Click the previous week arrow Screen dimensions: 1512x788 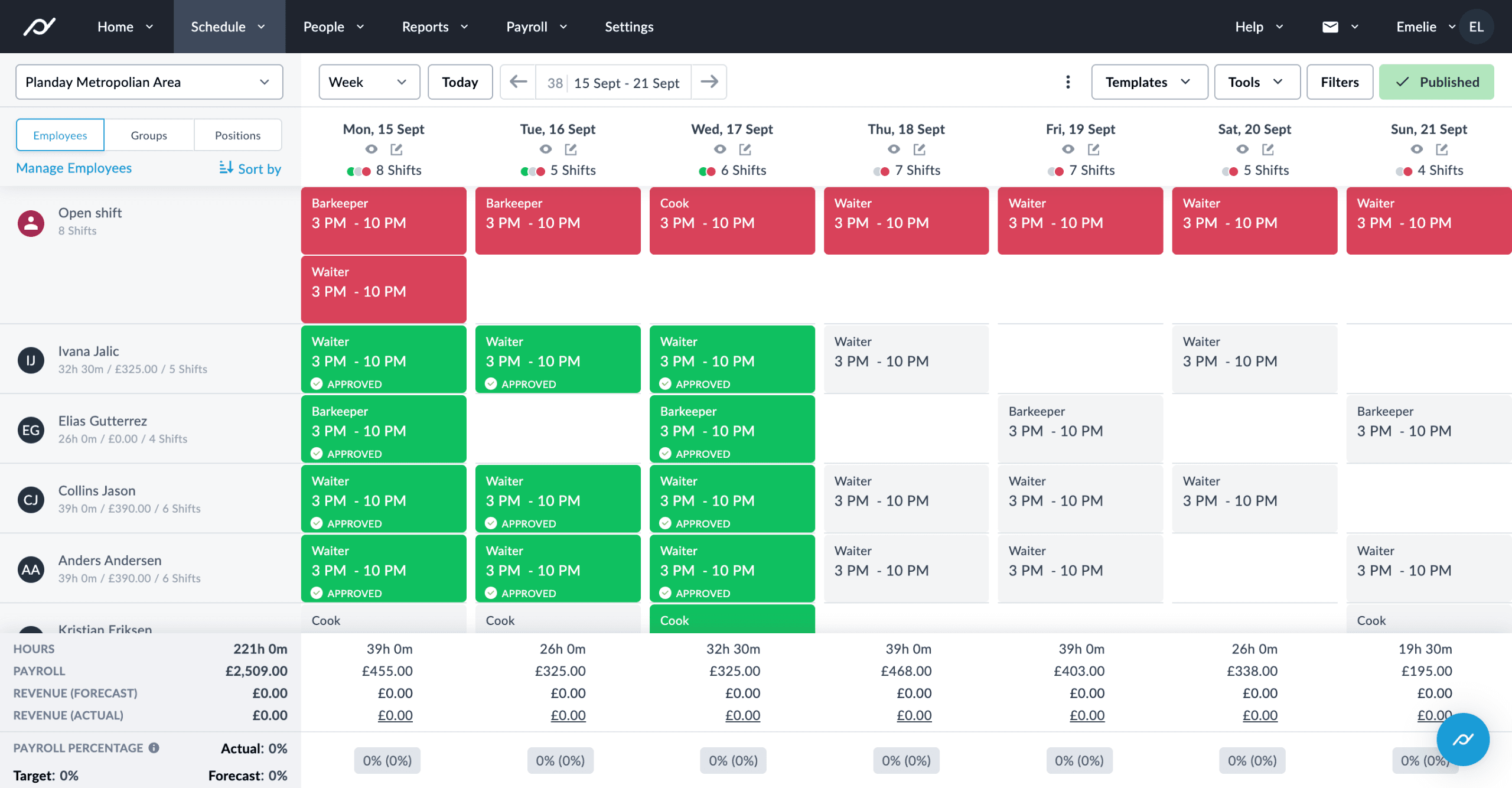(517, 82)
